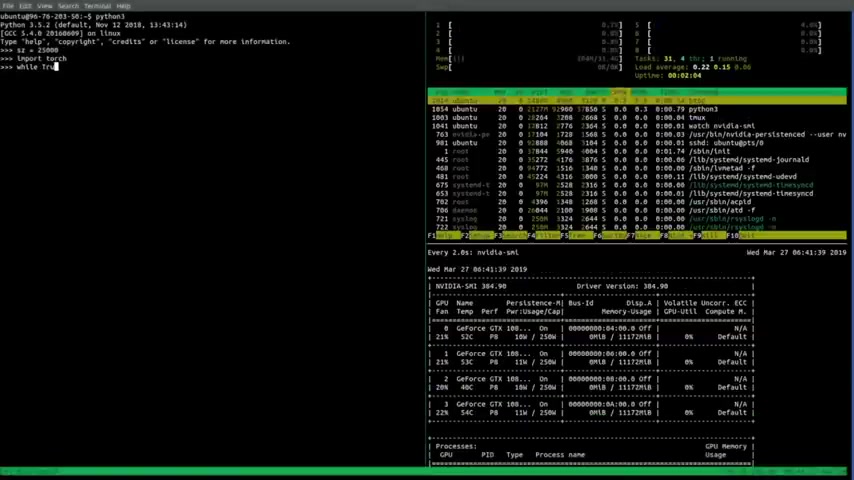Select the nvidia-persistenced process row
The image size is (854, 480).
click(637, 135)
